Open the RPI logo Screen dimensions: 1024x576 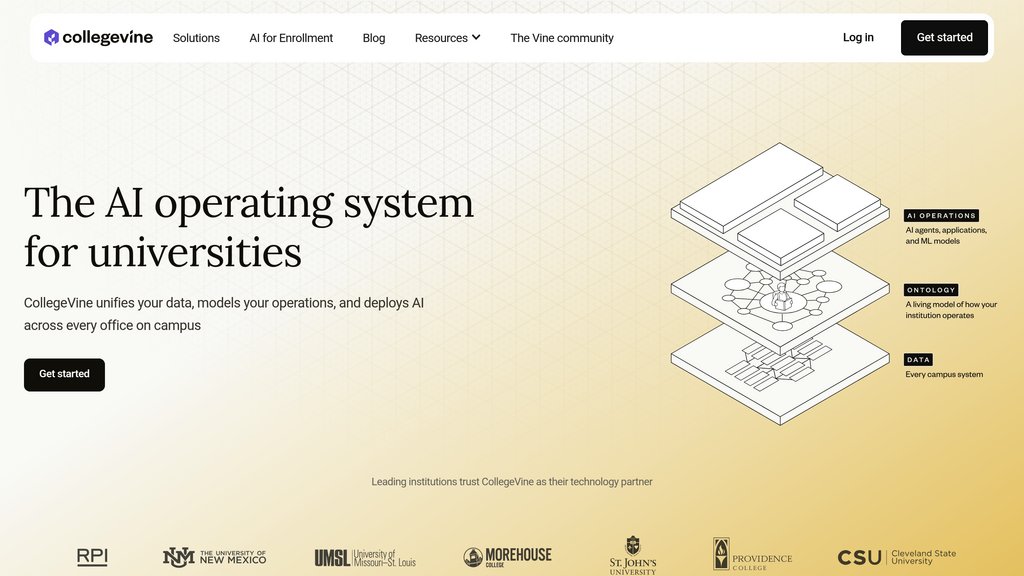click(x=92, y=557)
